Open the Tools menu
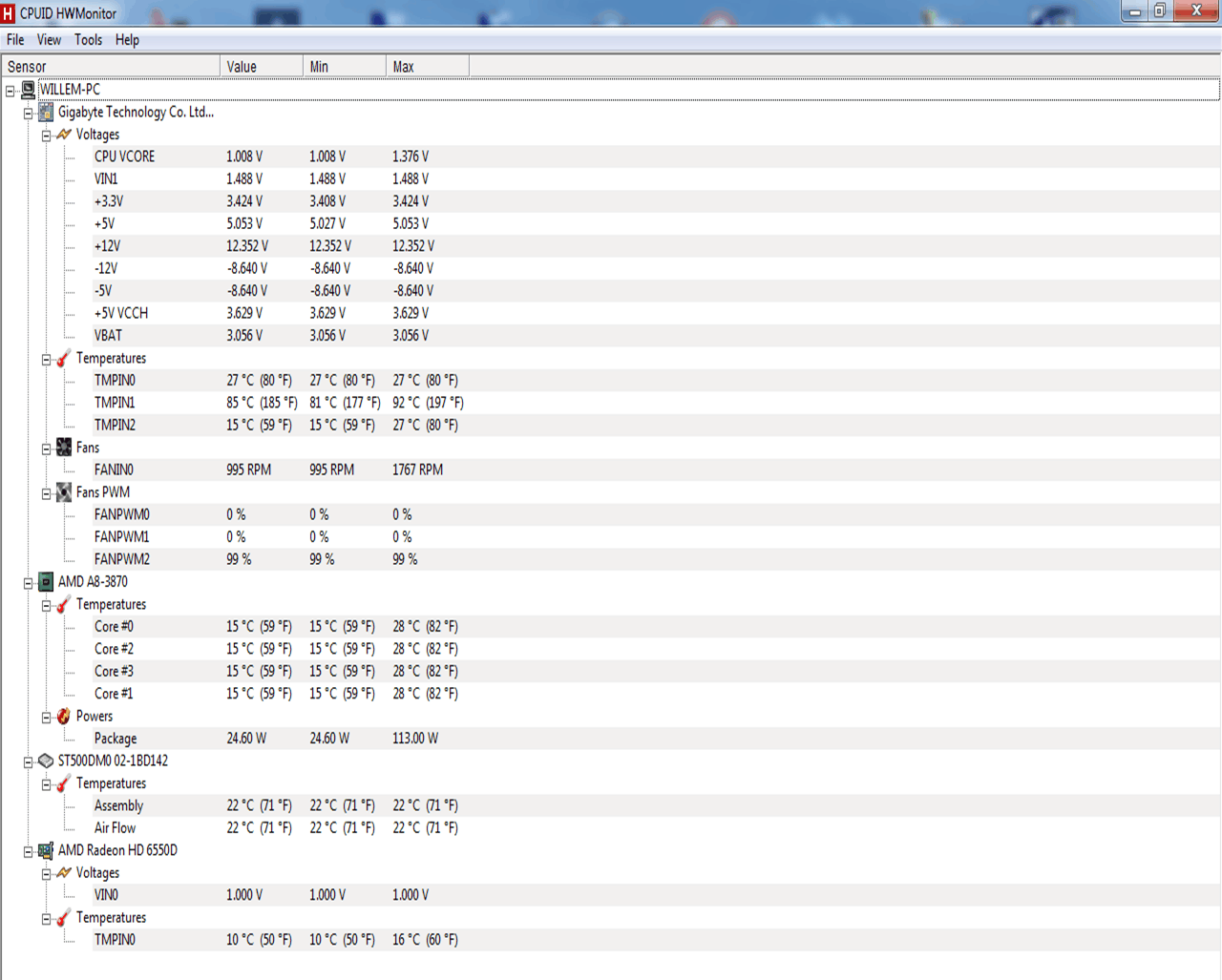This screenshot has width=1222, height=980. (88, 40)
